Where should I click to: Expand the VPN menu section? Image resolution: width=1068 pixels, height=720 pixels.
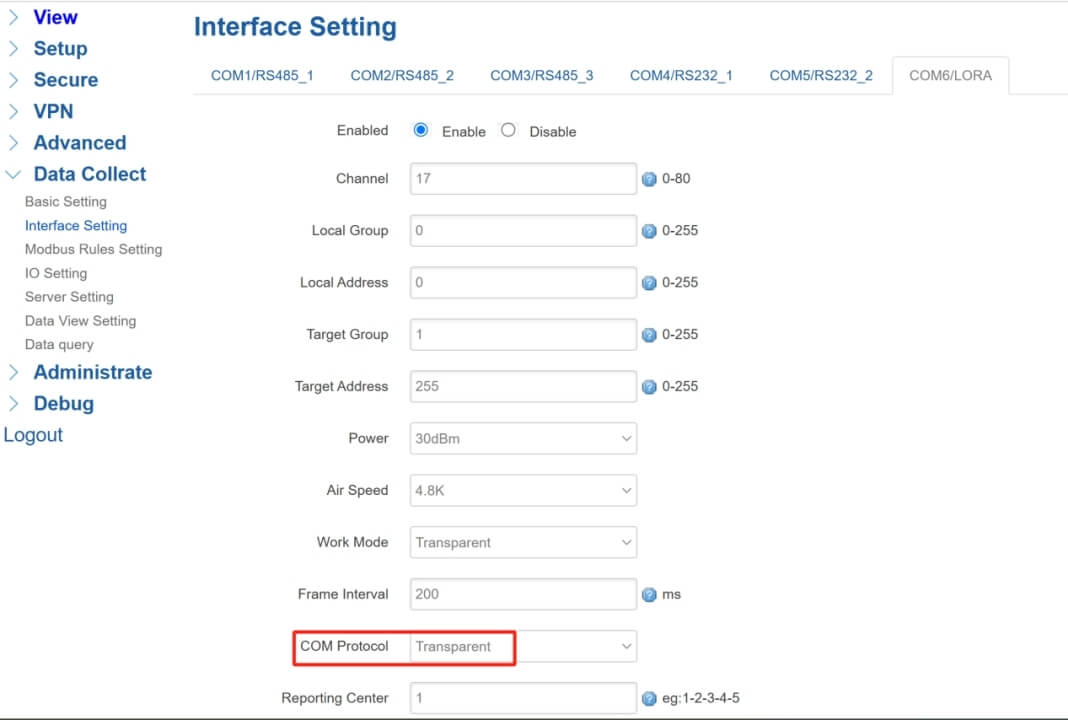(53, 111)
